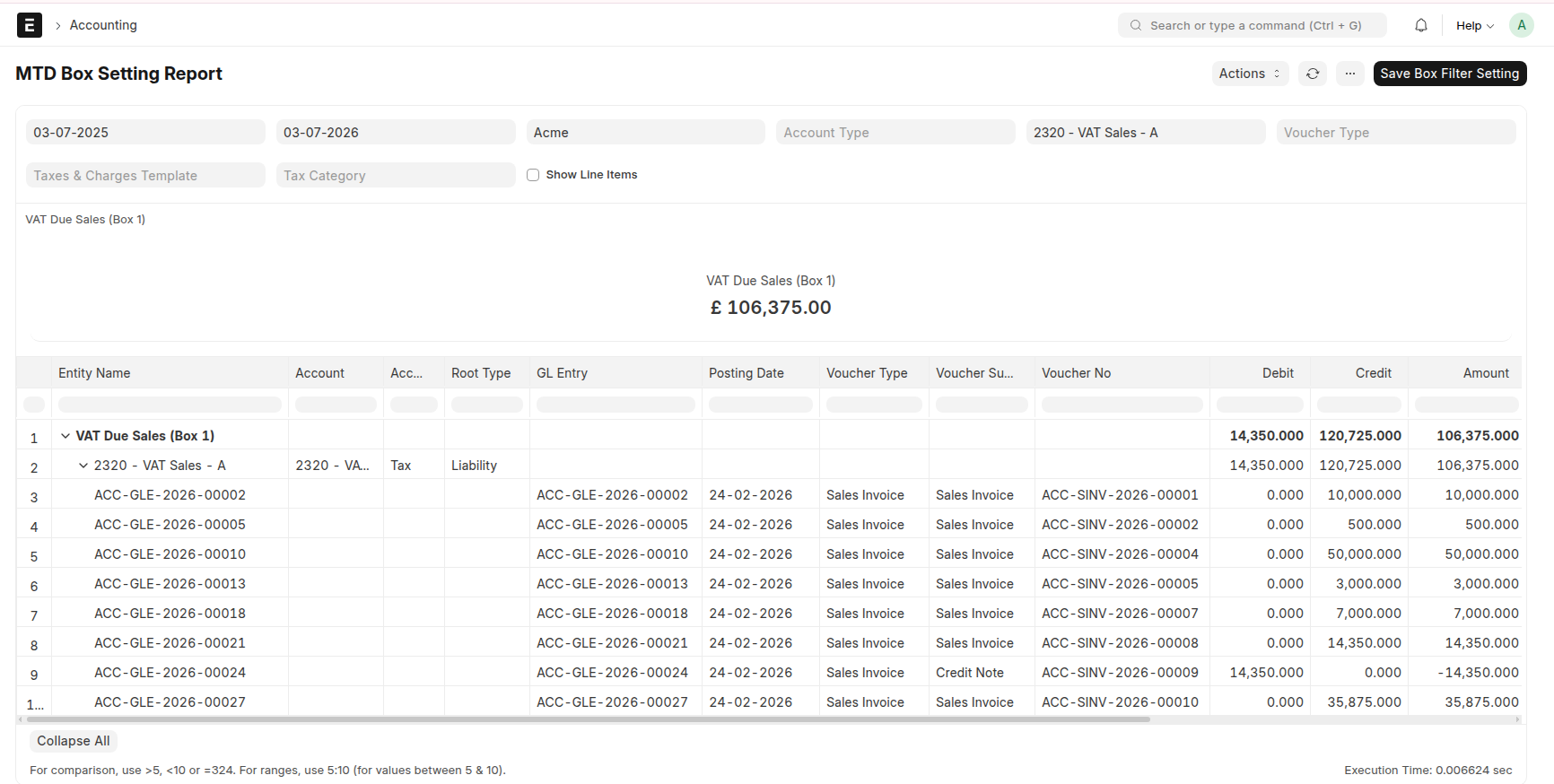Click the Posting Date column header
Viewport: 1554px width, 784px height.
[761, 373]
